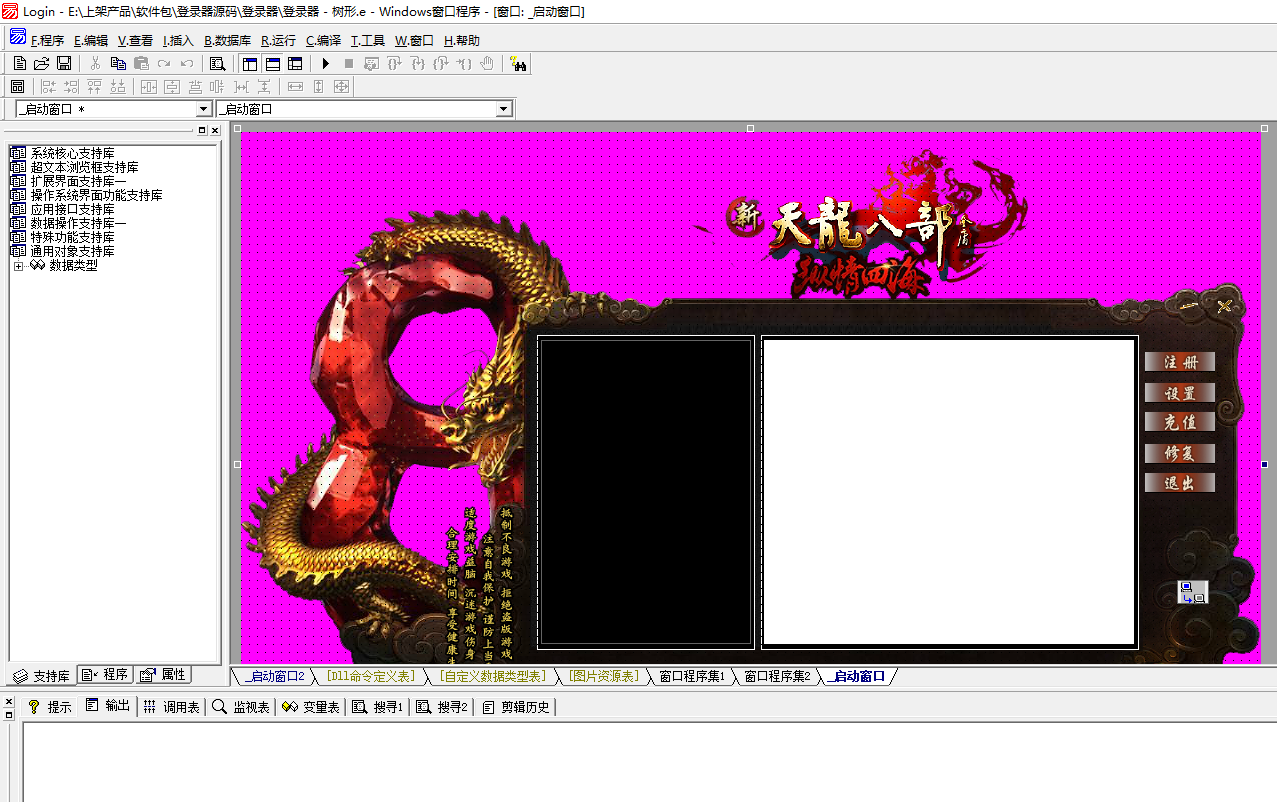Open the right _启动窗口 combo box arrow

(x=503, y=109)
